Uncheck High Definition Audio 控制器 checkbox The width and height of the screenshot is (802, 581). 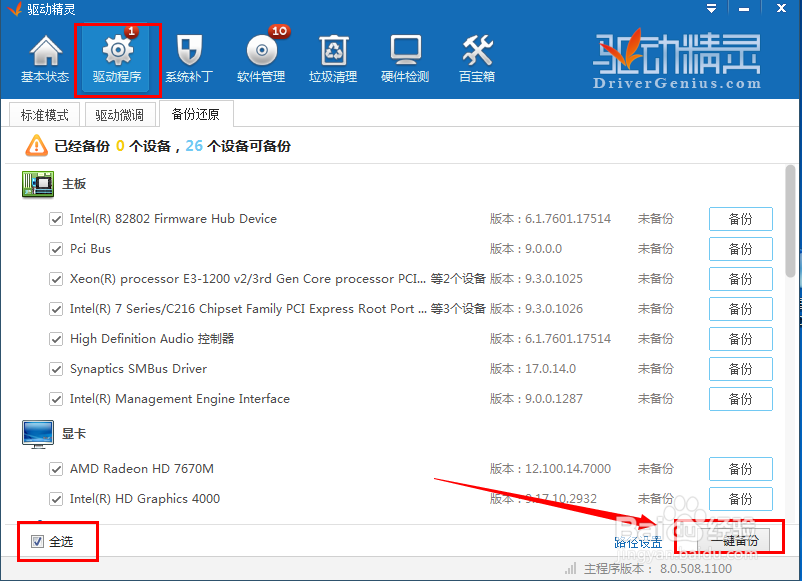[x=56, y=339]
